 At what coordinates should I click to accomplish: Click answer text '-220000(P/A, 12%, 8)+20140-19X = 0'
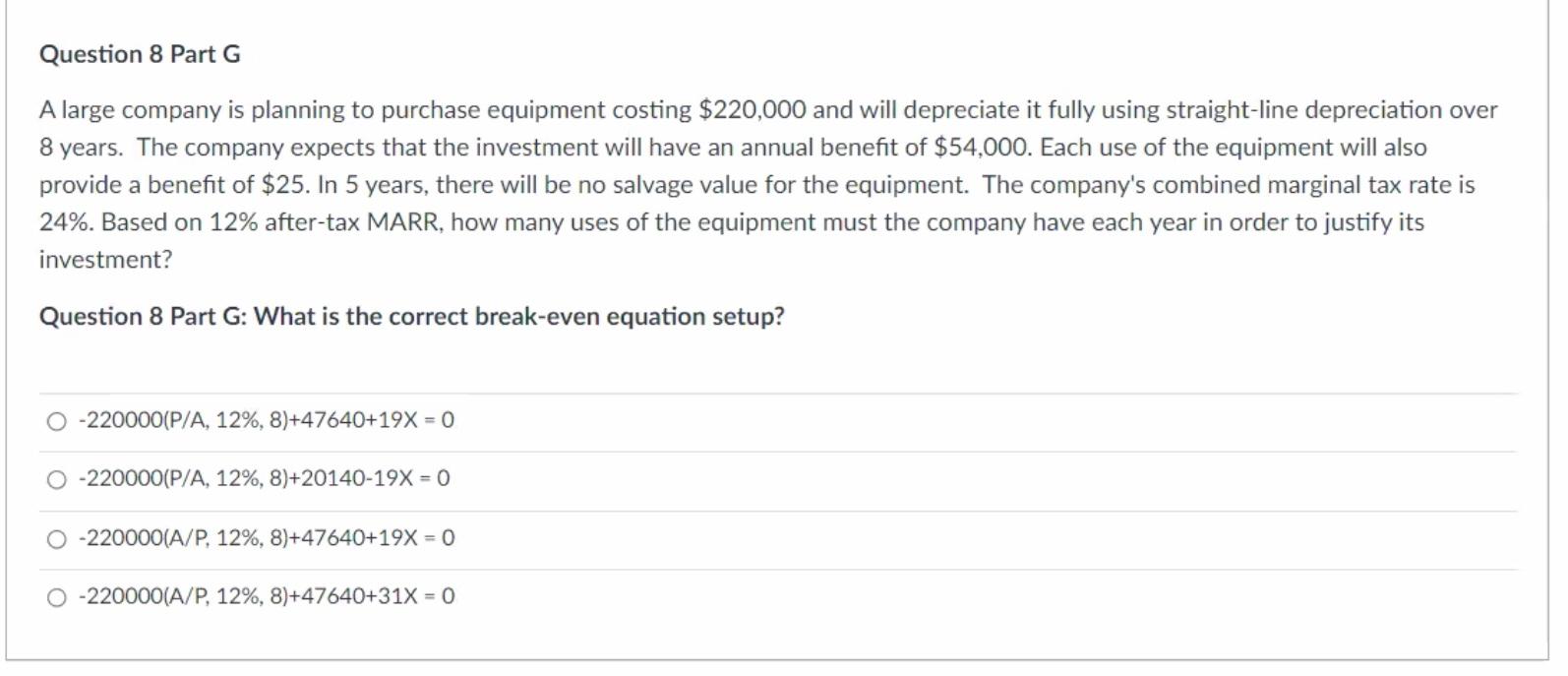264,478
